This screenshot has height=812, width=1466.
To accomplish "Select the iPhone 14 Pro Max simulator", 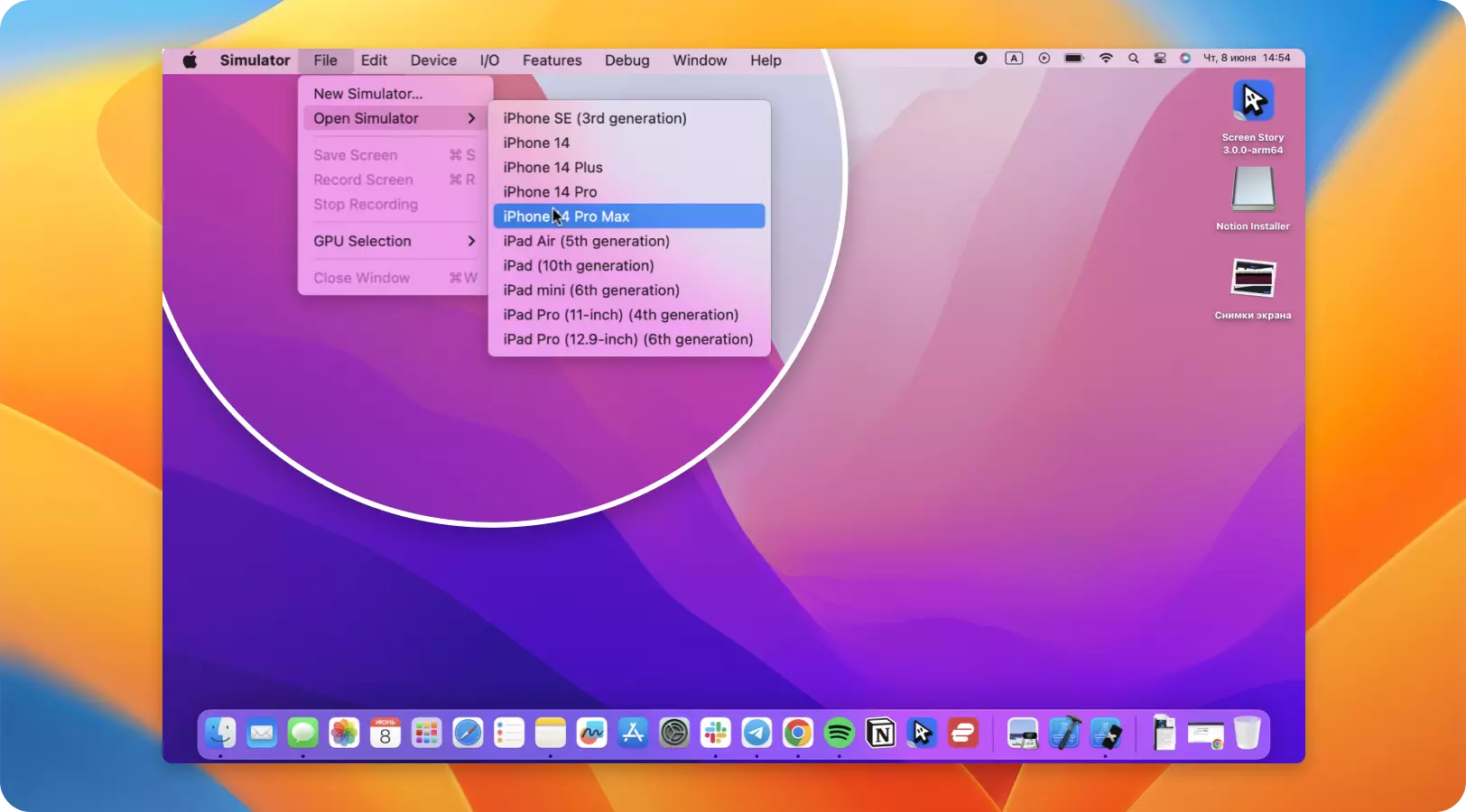I will pos(629,217).
